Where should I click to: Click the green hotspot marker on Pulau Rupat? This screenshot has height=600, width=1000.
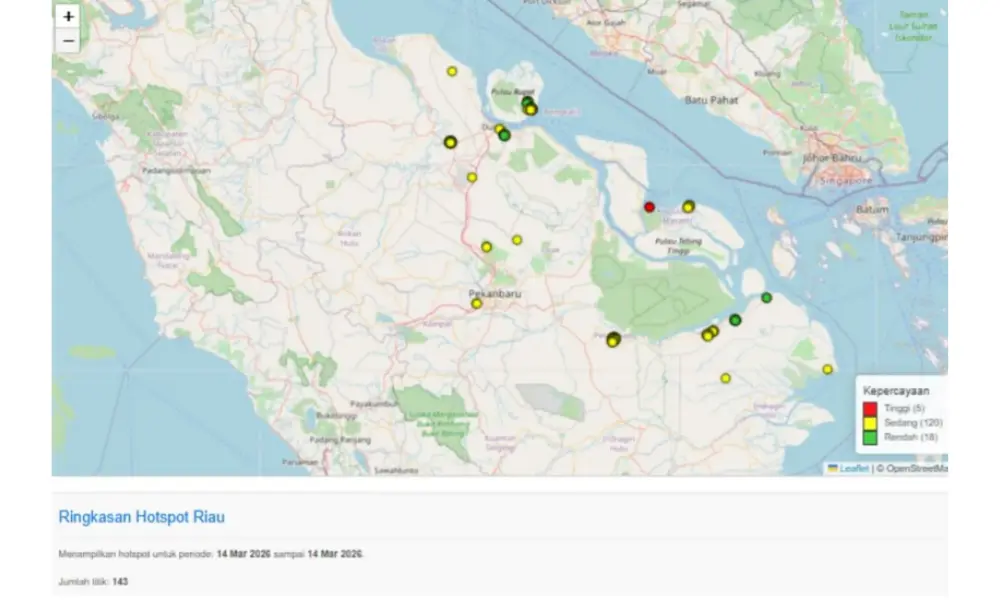[x=526, y=102]
